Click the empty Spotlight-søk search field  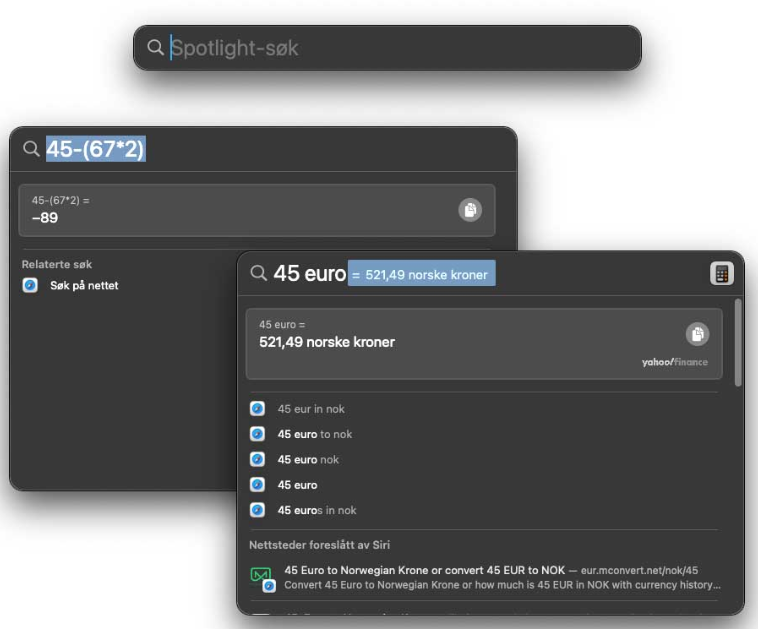point(400,48)
